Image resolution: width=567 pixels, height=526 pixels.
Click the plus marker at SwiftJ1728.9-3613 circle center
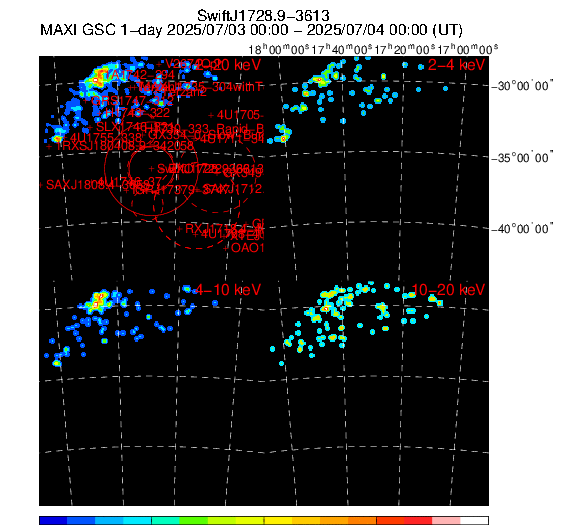152,168
